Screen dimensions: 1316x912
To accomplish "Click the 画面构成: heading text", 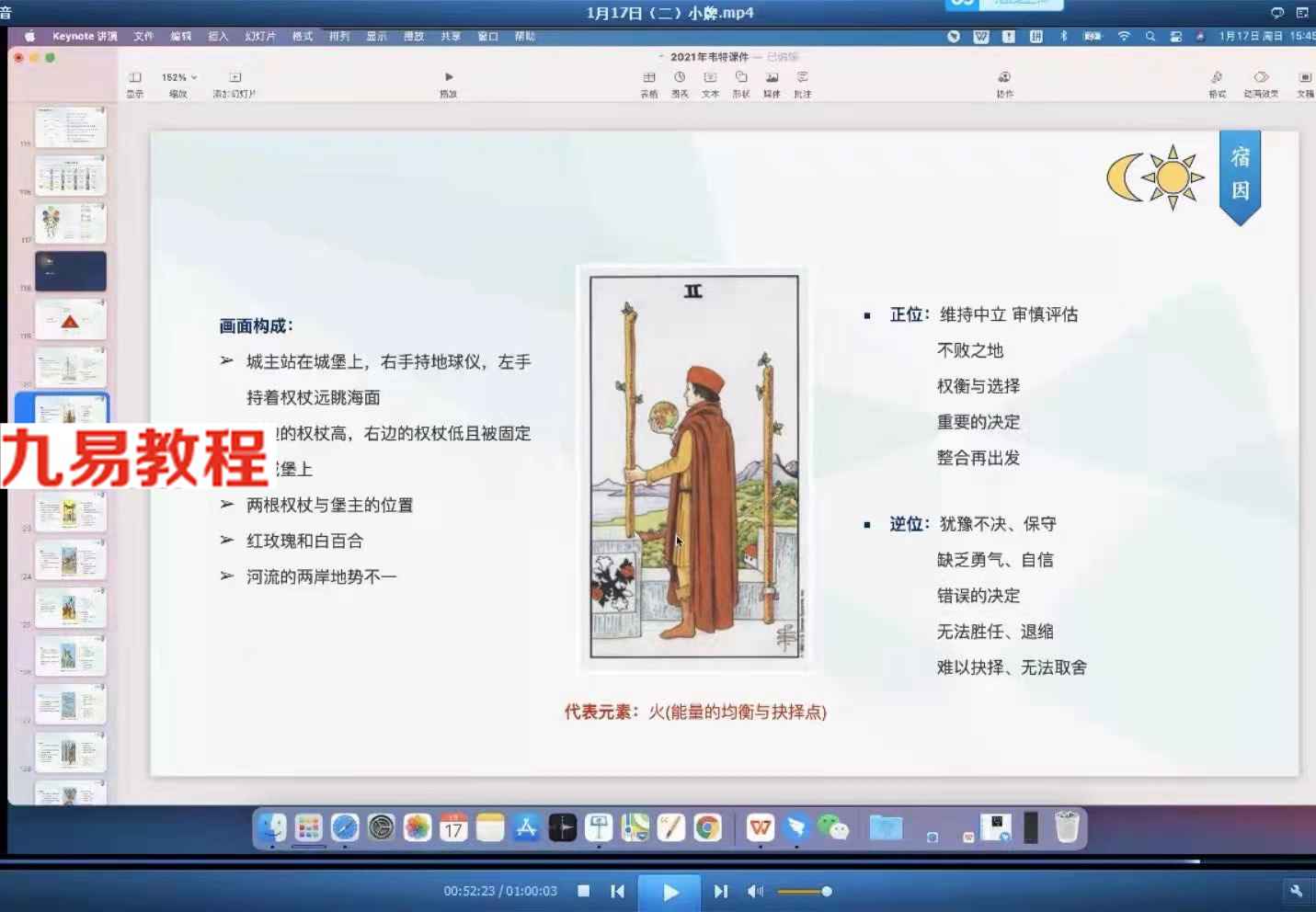I will tap(257, 325).
